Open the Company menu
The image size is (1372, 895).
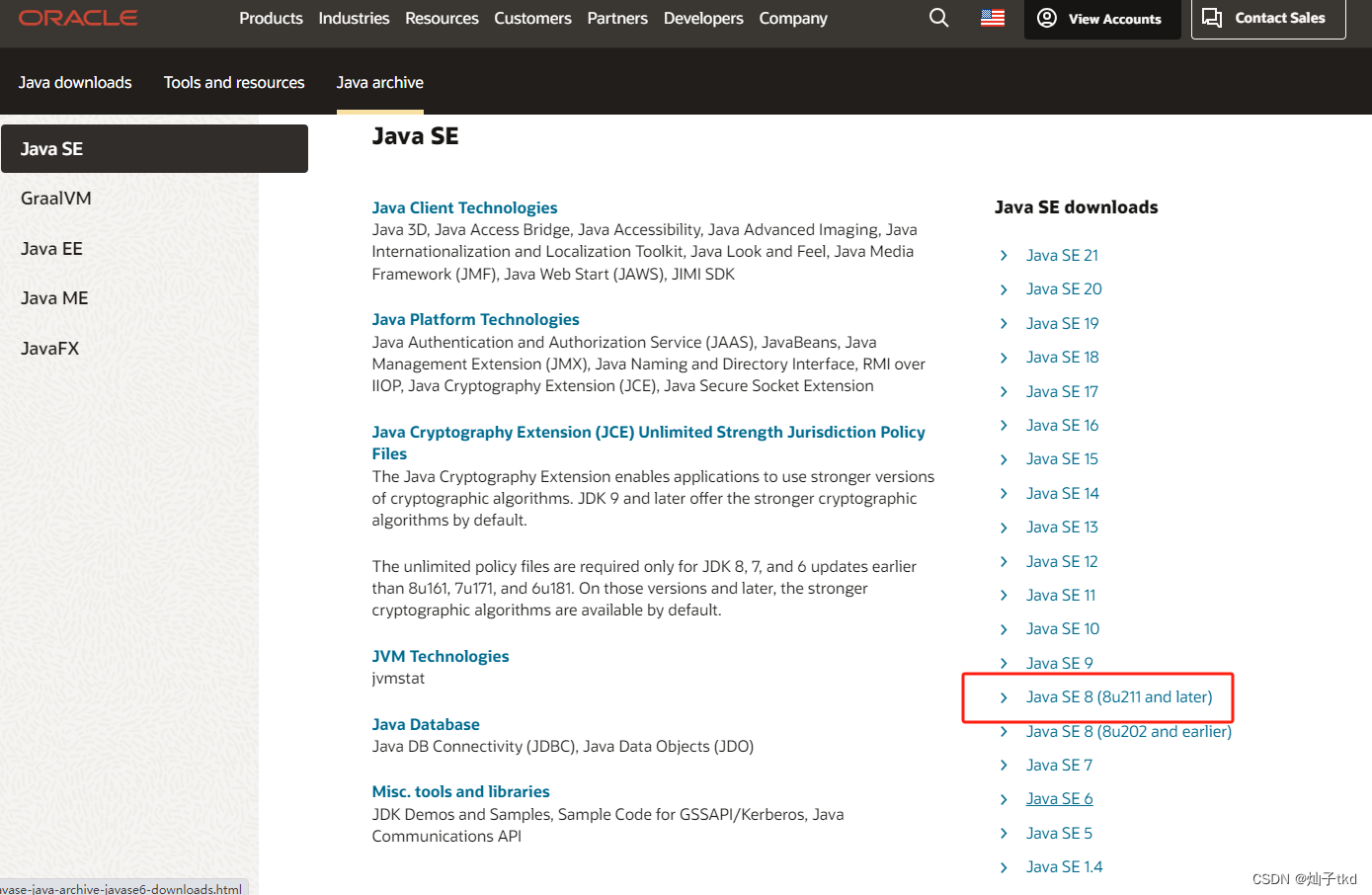(x=793, y=18)
